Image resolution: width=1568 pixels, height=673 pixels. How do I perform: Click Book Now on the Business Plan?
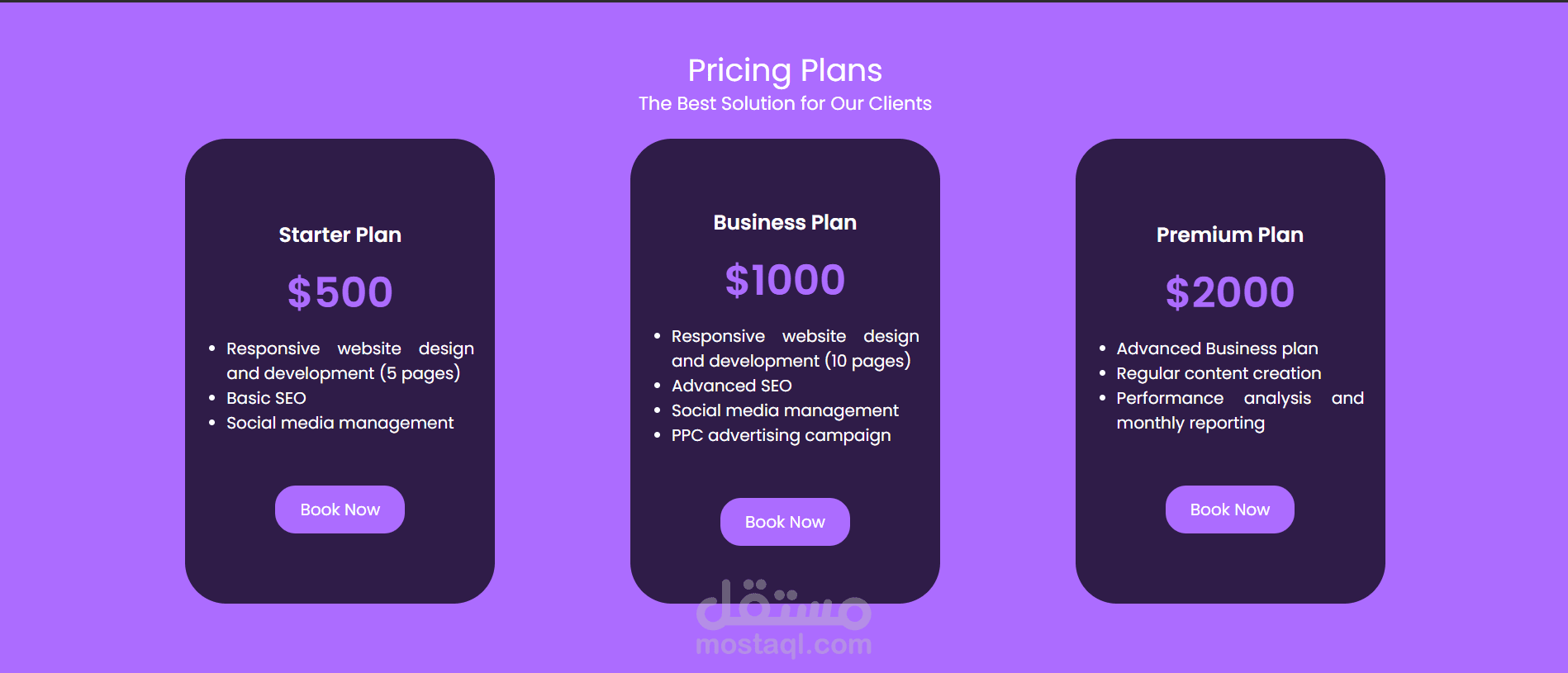785,522
